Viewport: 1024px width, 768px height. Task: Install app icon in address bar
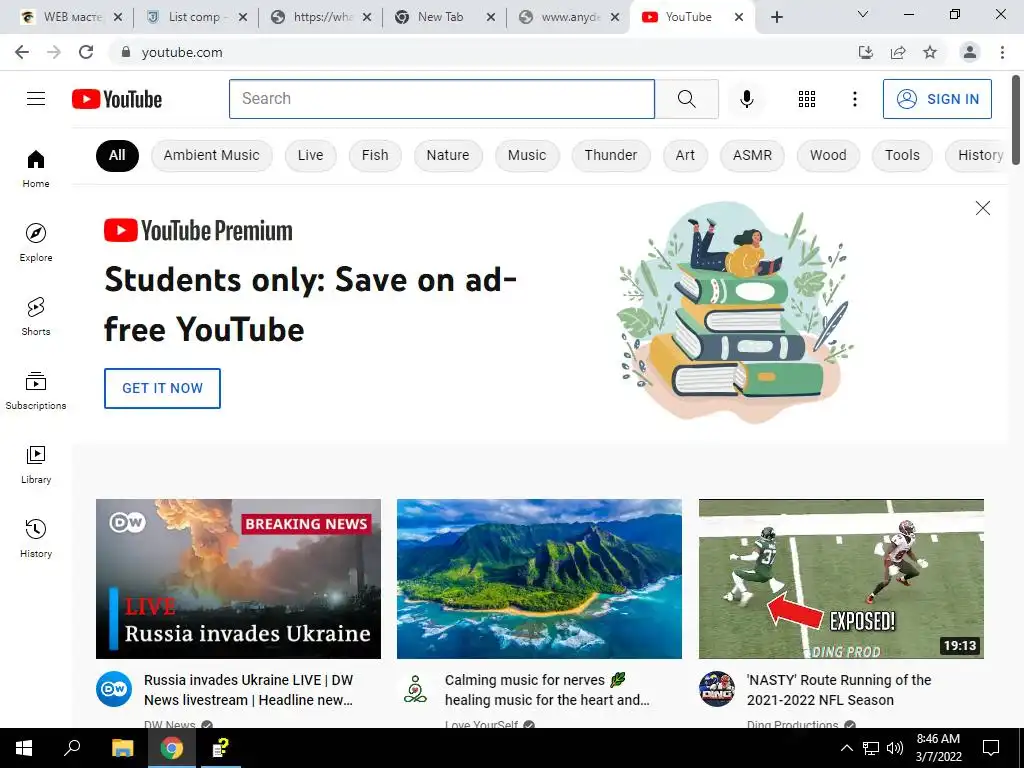pyautogui.click(x=866, y=52)
